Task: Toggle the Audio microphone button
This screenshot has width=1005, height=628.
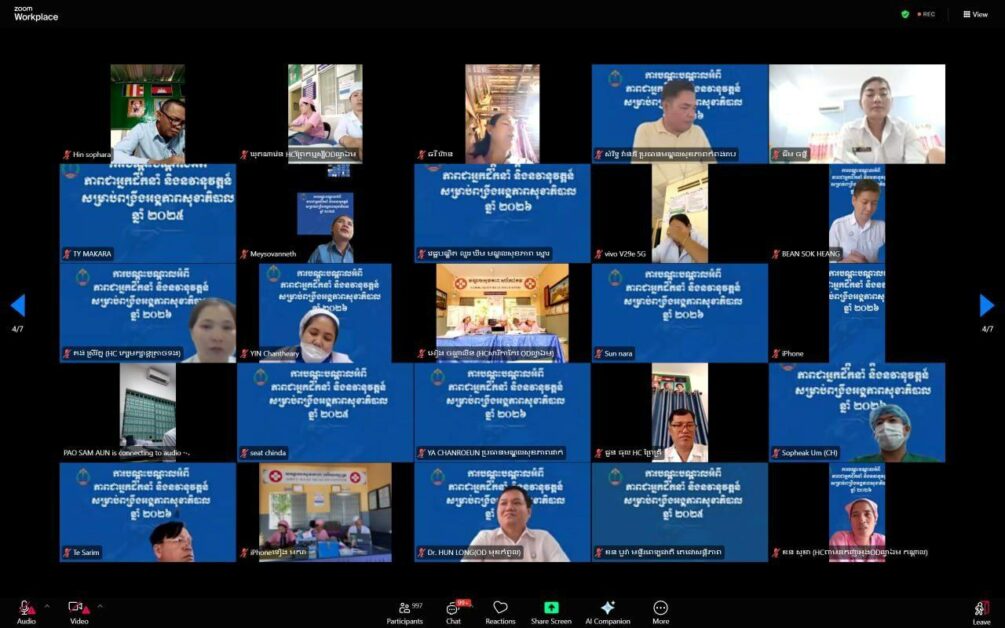Action: click(26, 609)
